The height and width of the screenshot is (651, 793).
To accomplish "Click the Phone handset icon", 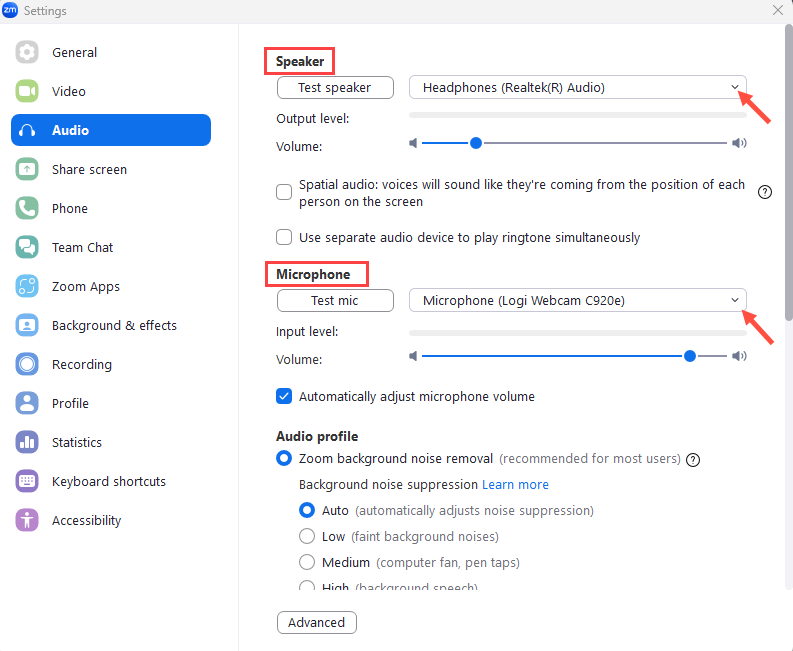I will (x=27, y=208).
